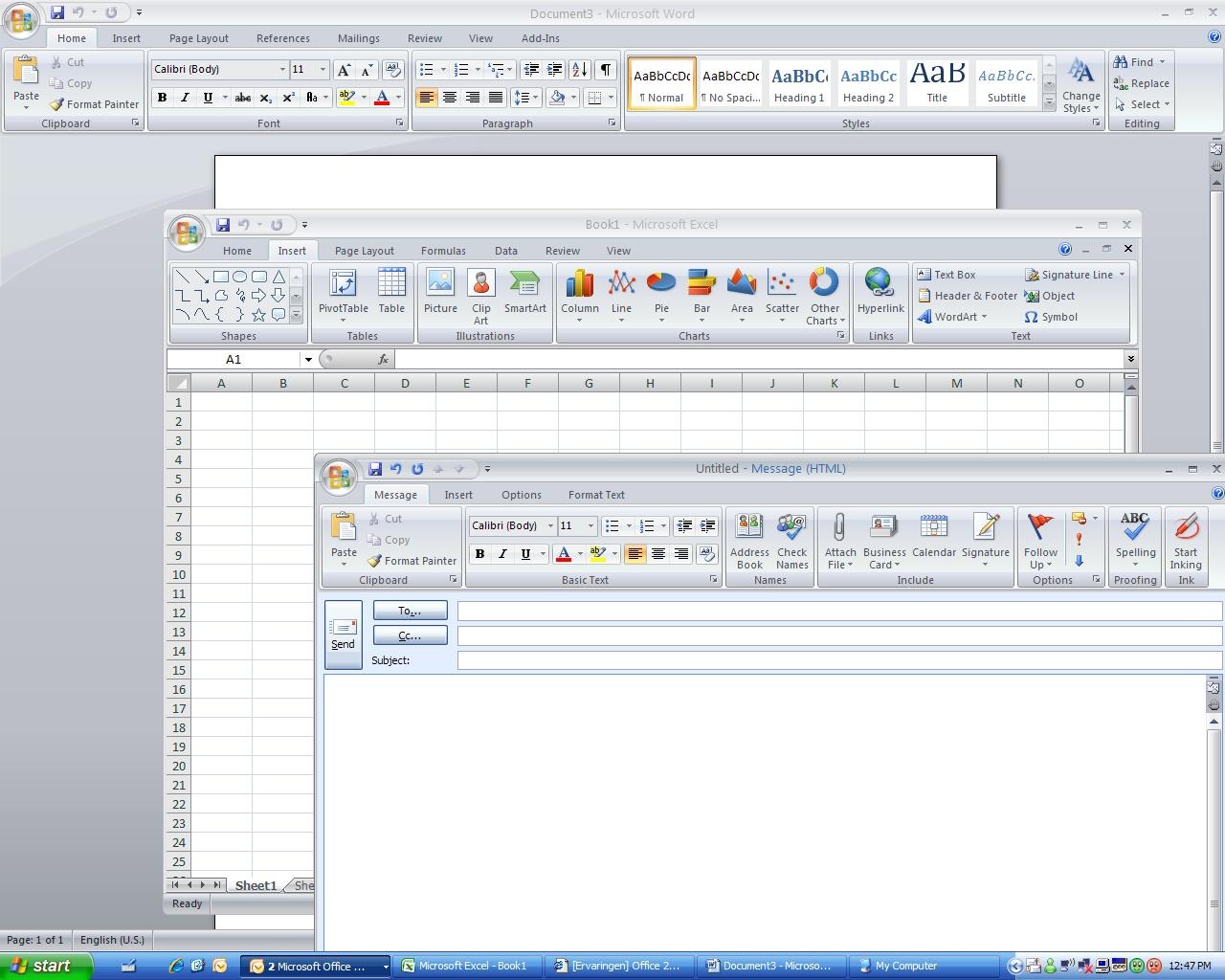1225x980 pixels.
Task: Expand the Word Styles gallery
Action: coord(1049,102)
